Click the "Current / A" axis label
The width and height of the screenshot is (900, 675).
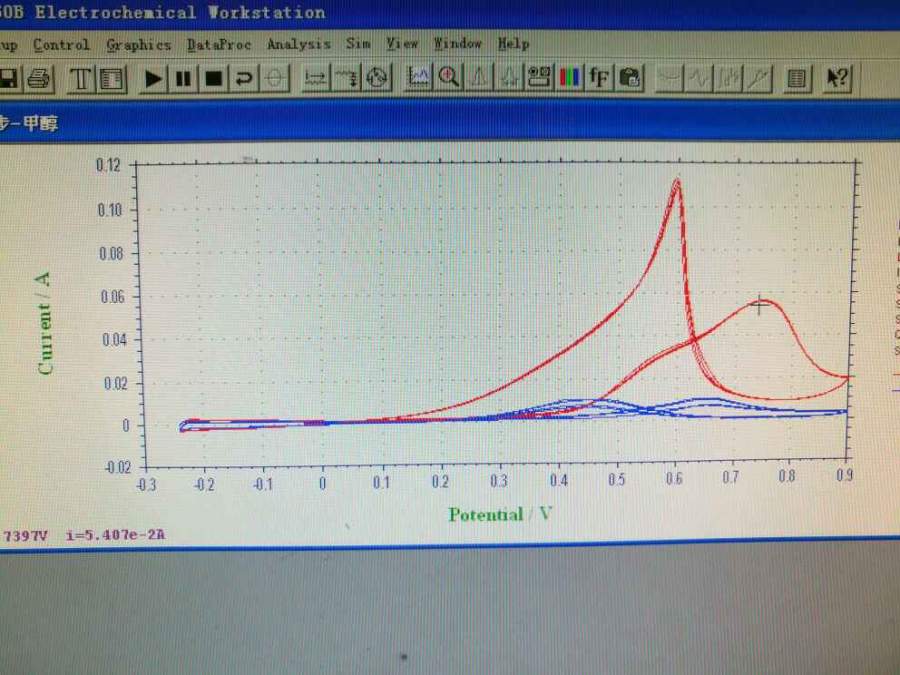coord(44,323)
